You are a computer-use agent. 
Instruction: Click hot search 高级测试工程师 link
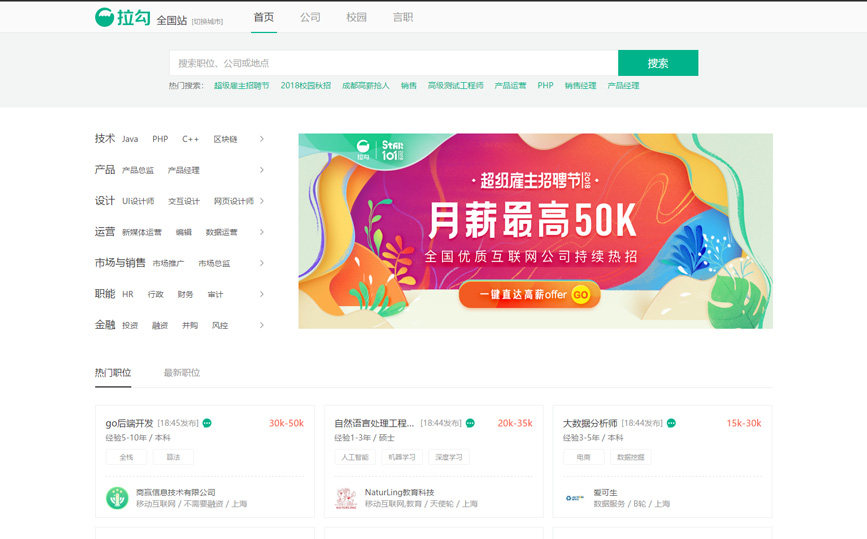click(456, 86)
